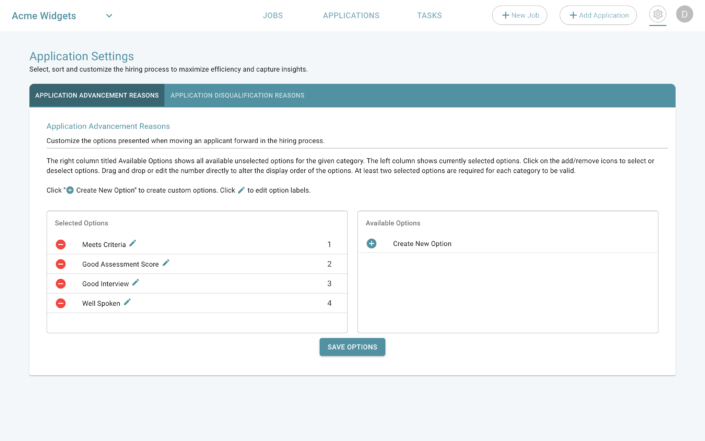Remove the Good Assessment Score option
This screenshot has width=705, height=441.
(60, 264)
